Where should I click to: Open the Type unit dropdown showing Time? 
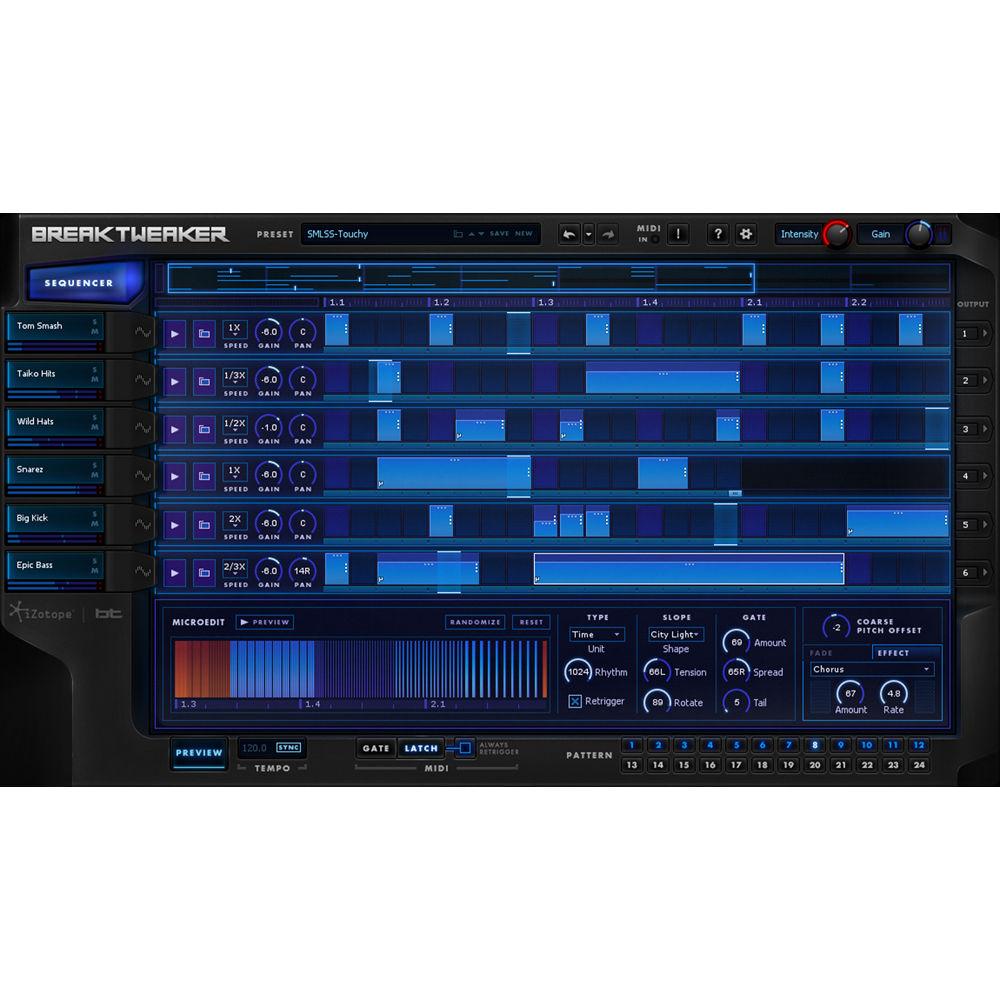[597, 634]
